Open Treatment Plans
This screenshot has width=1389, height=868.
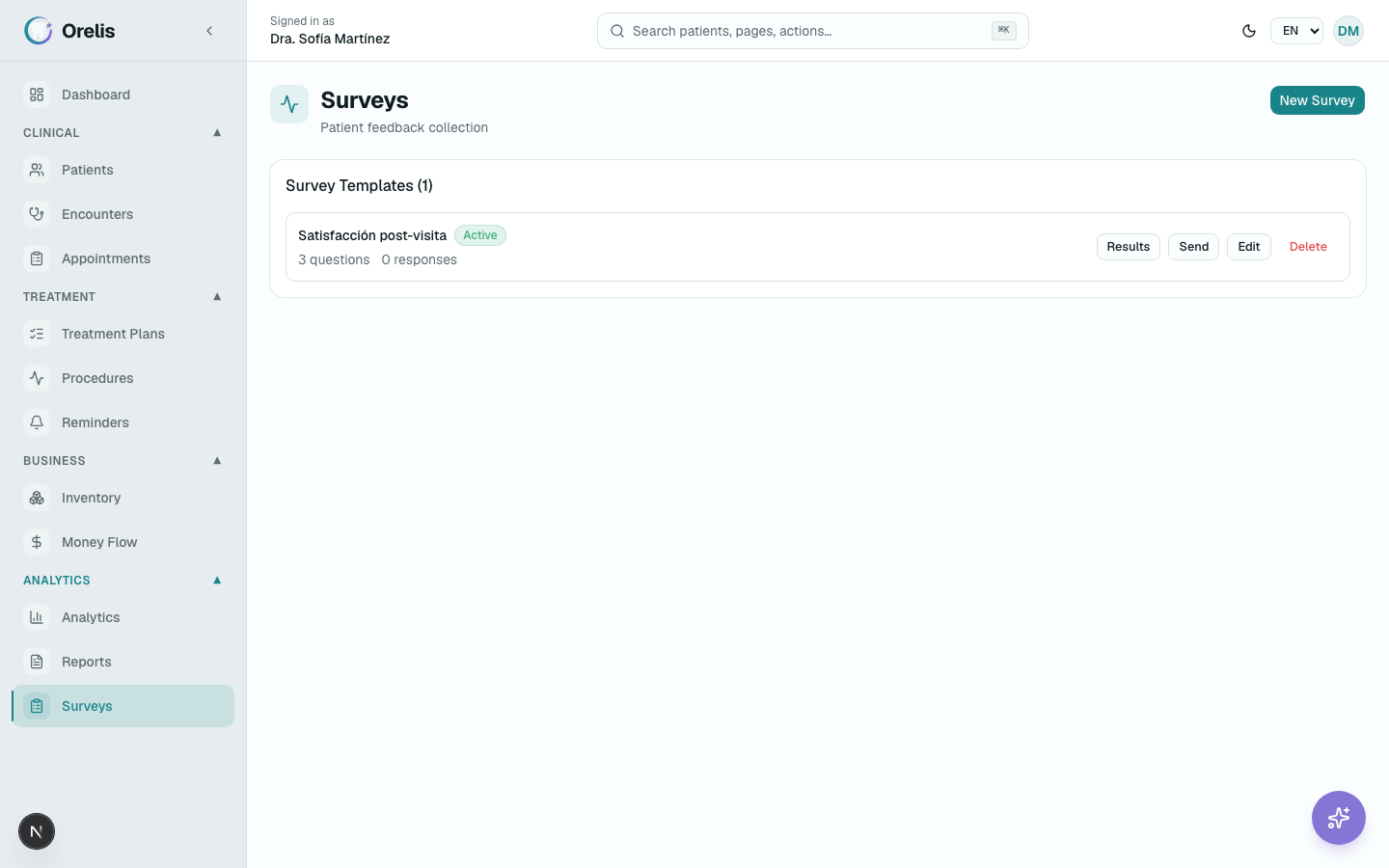point(123,334)
